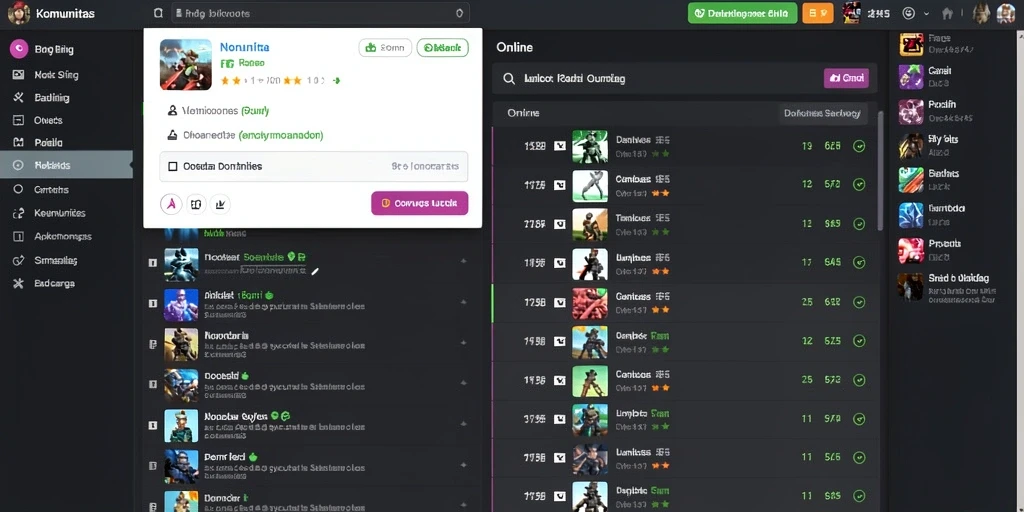Click the pink circle icon beside Bog Brig
Image resolution: width=1024 pixels, height=512 pixels.
tap(19, 48)
